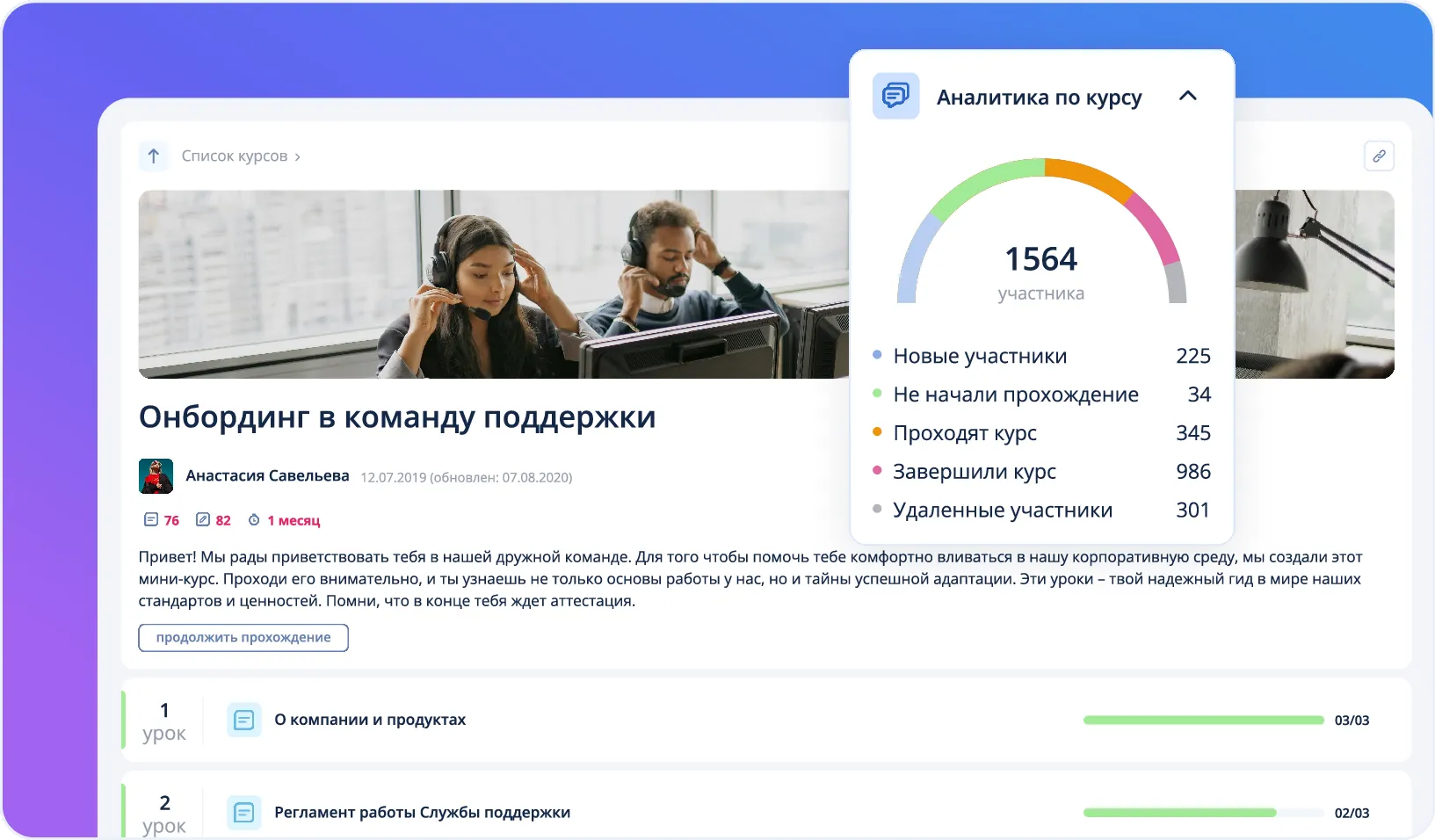Click the 02/03 counter text
Viewport: 1435px width, 840px height.
1352,814
